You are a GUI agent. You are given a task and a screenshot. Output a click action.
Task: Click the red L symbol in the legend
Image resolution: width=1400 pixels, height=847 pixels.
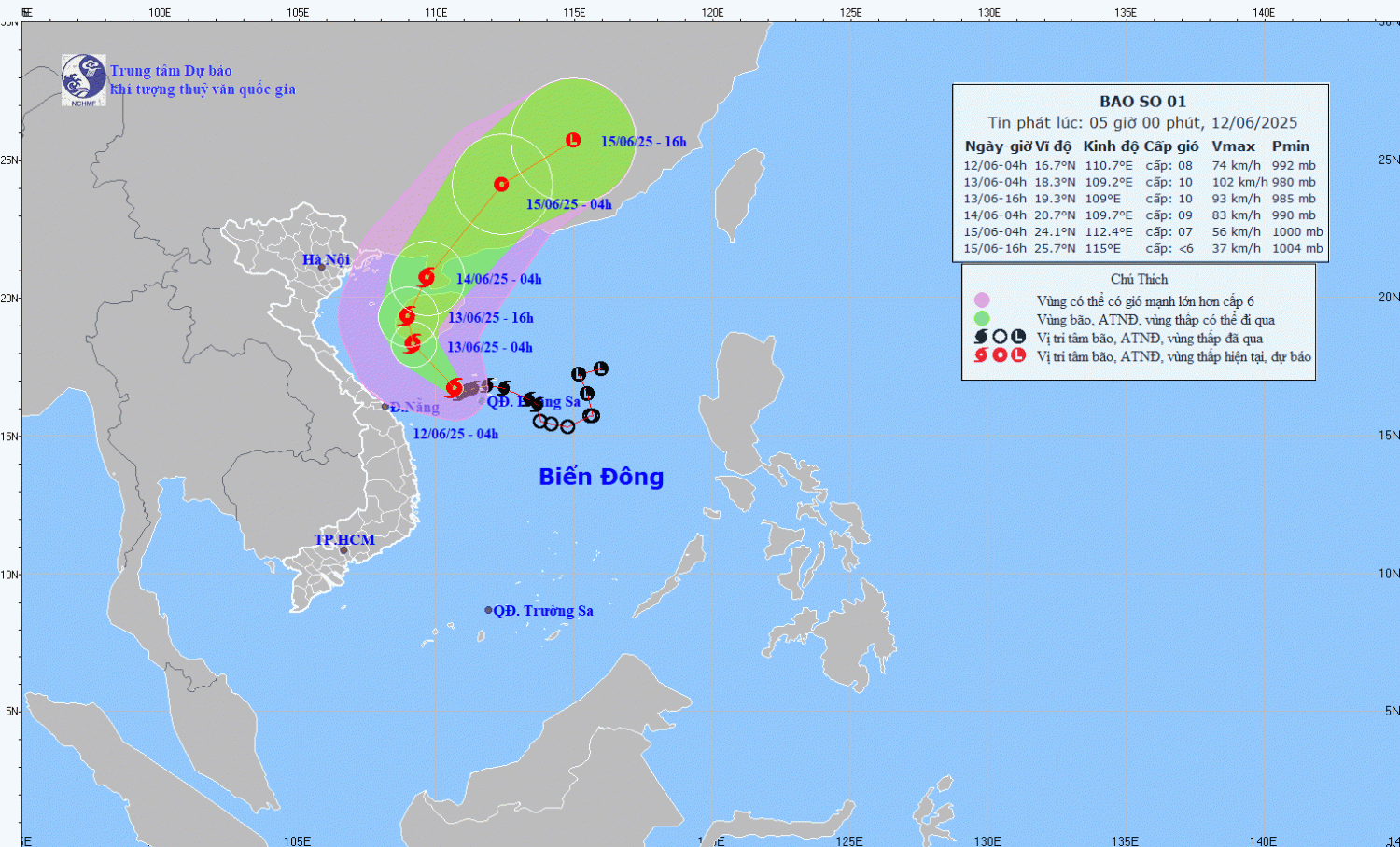point(1018,355)
